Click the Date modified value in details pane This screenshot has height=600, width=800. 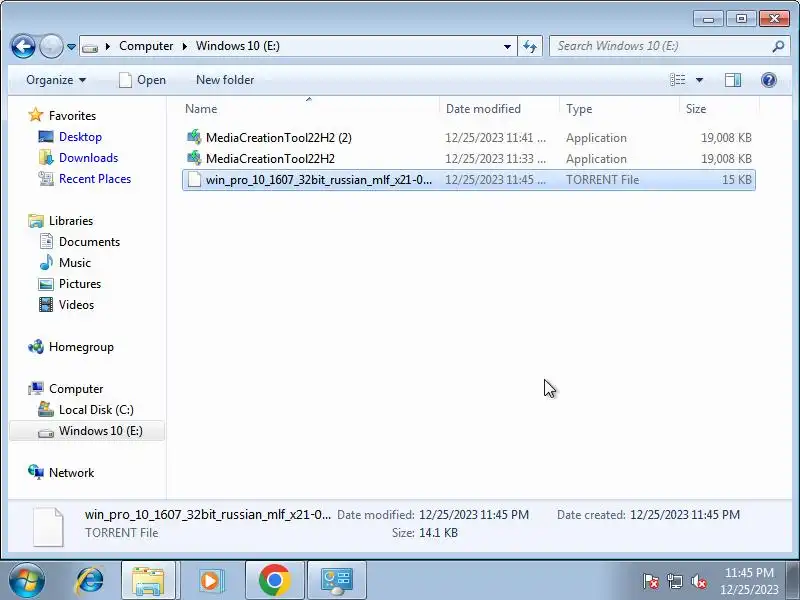click(x=474, y=514)
